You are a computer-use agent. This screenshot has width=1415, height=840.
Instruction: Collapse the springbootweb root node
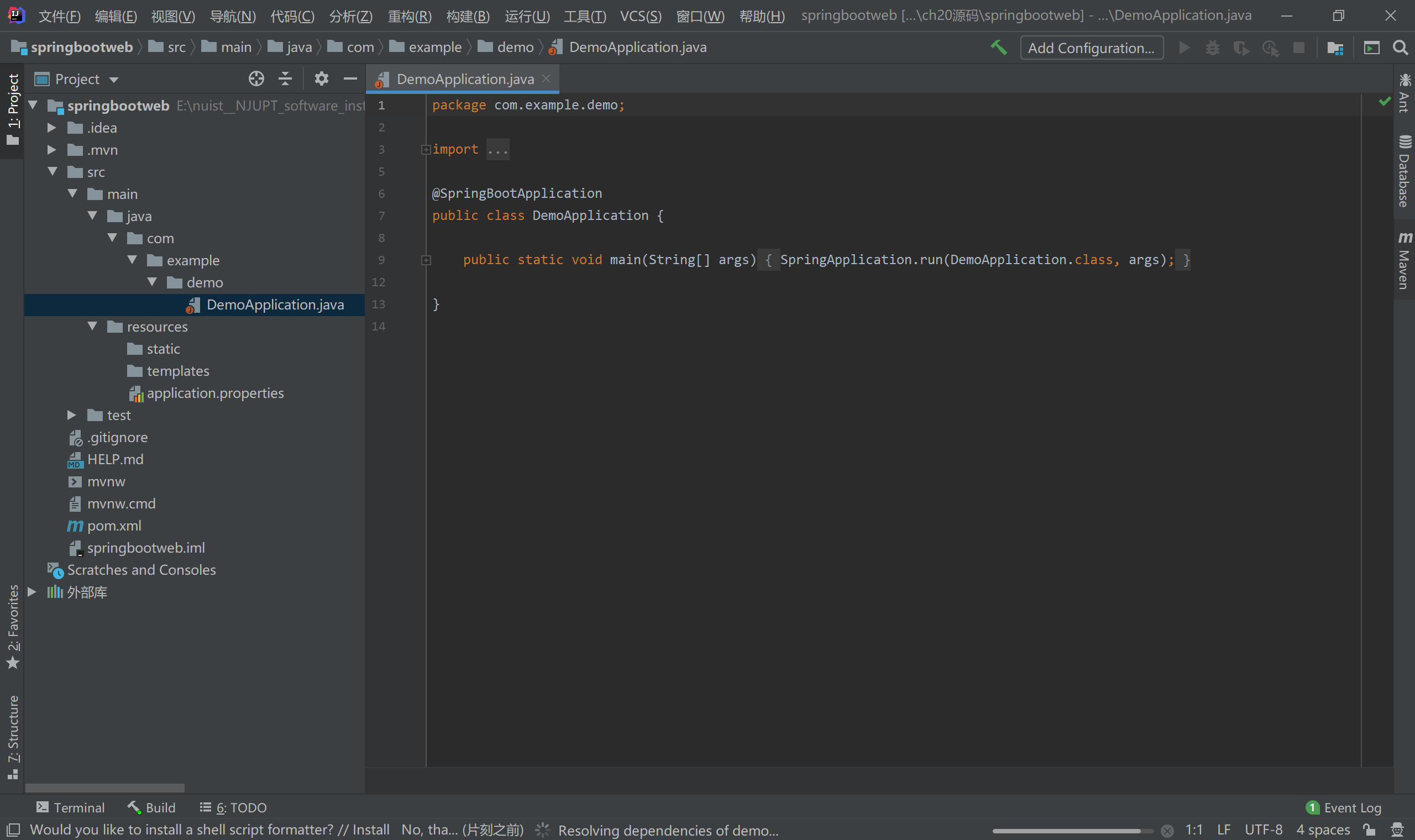coord(33,106)
